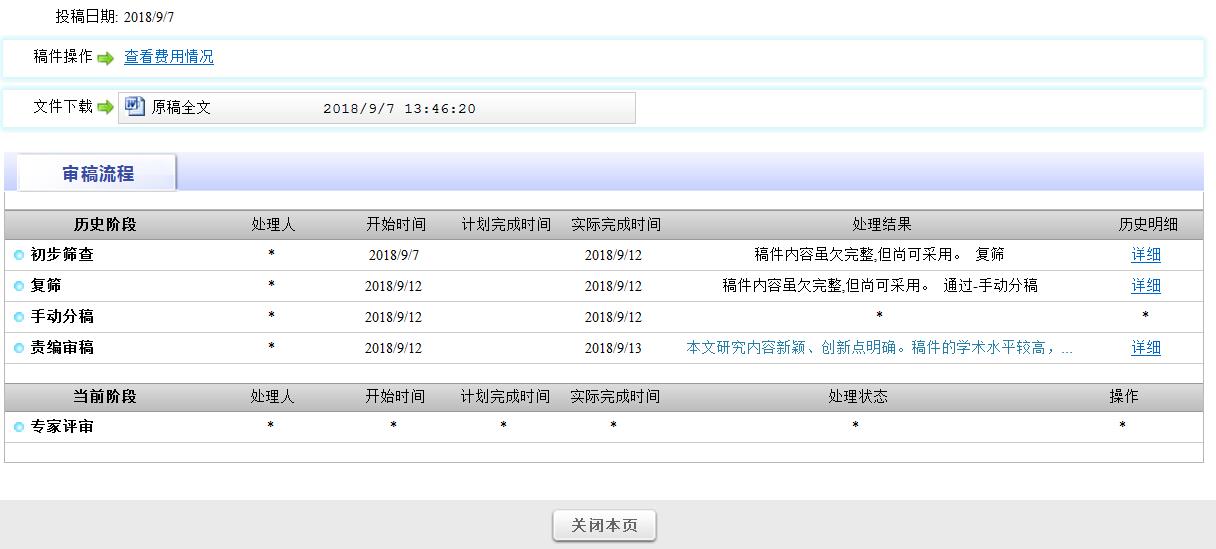Click the green arrow beside 文件下载

(x=105, y=108)
